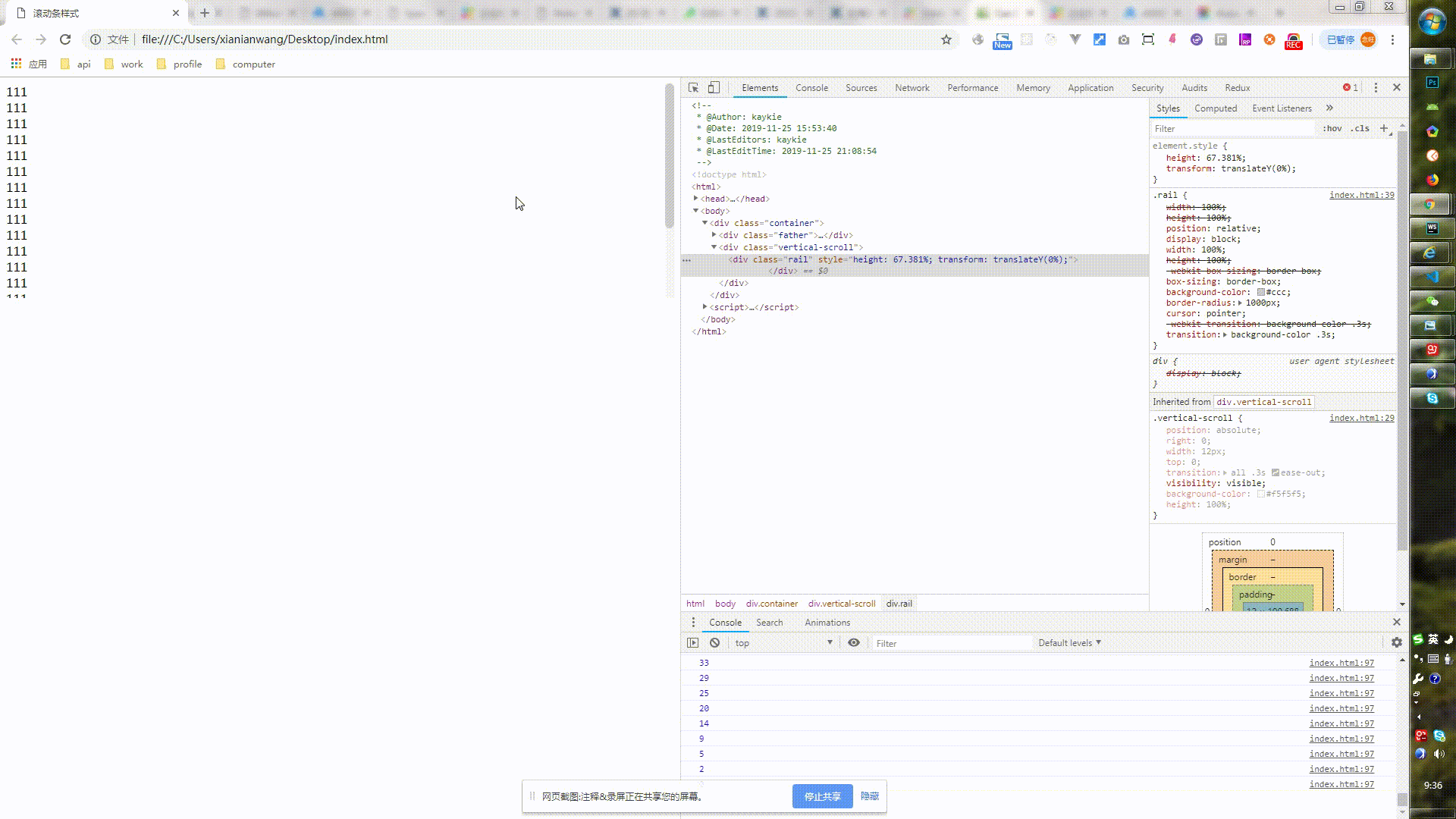Image resolution: width=1456 pixels, height=819 pixels.
Task: Select the inspect element picker icon
Action: [693, 88]
